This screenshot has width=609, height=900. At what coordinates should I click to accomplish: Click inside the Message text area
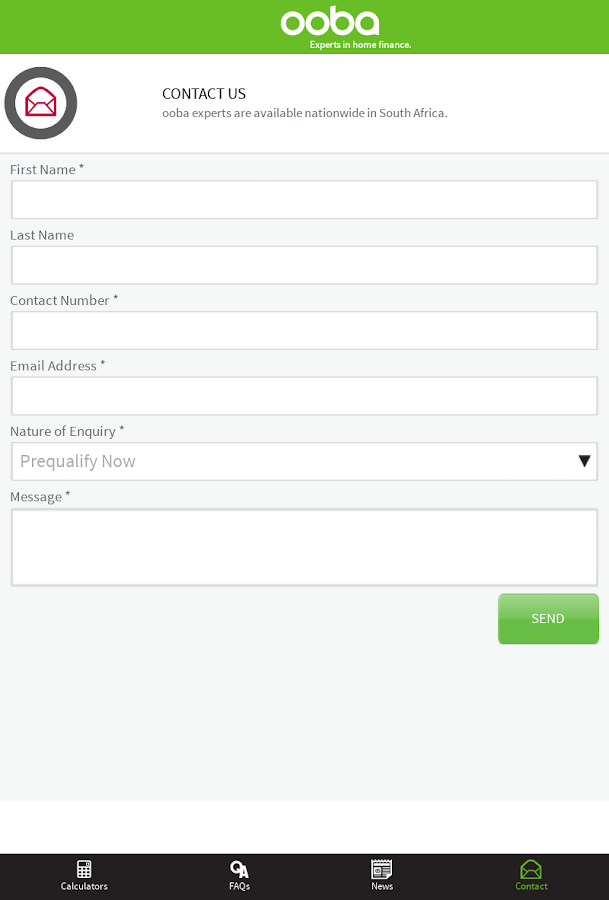(x=304, y=547)
